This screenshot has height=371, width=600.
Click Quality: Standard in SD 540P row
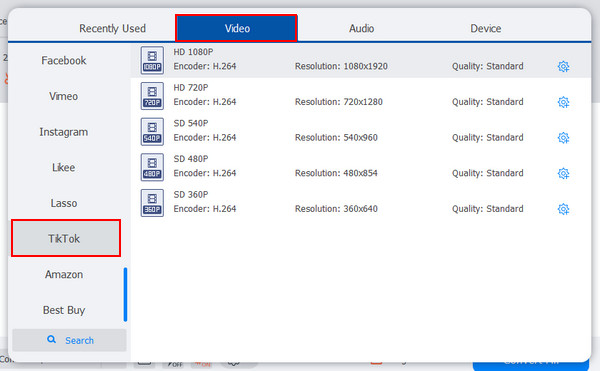[488, 138]
